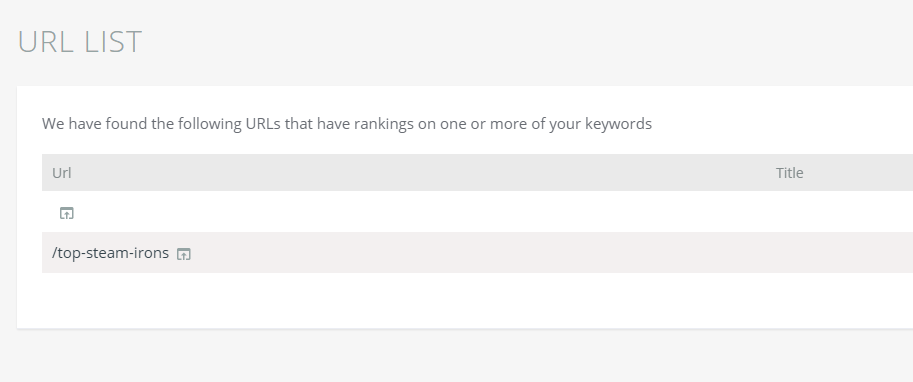Sort by the Title column header
The width and height of the screenshot is (913, 382).
point(790,173)
